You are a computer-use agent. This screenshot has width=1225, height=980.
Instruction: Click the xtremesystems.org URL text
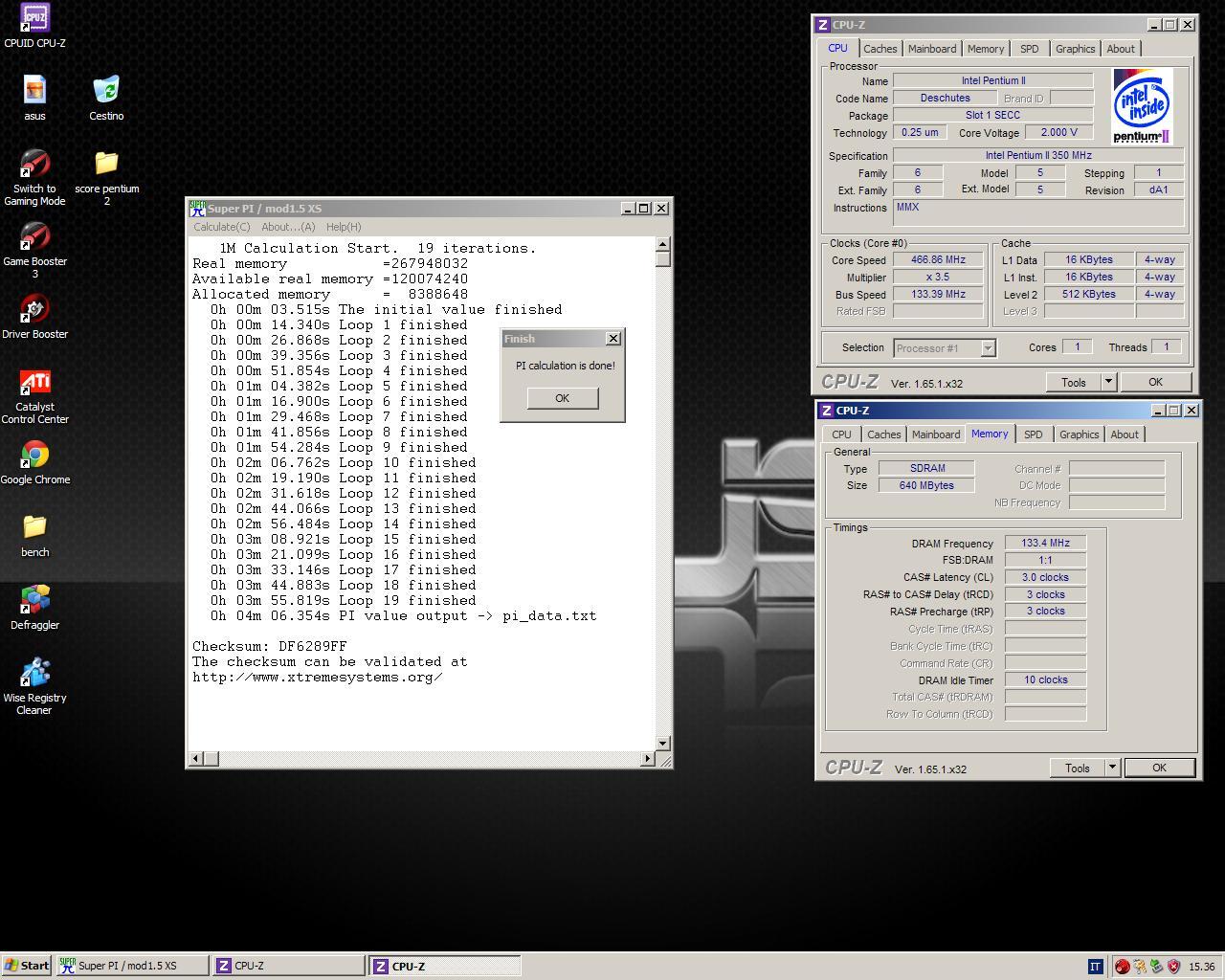[318, 677]
